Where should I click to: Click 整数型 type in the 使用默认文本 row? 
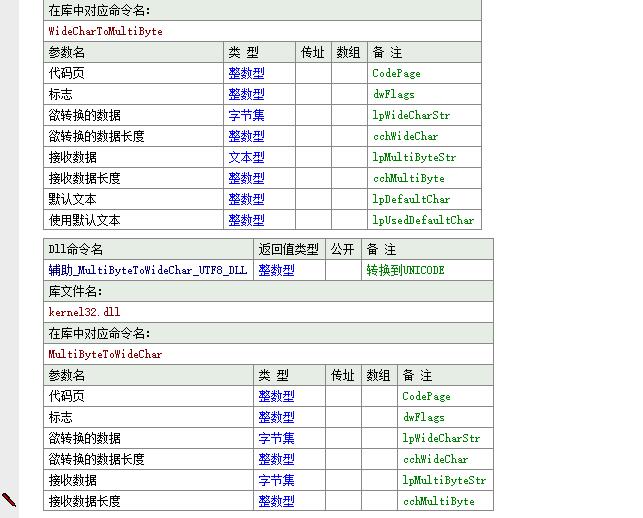[x=246, y=220]
